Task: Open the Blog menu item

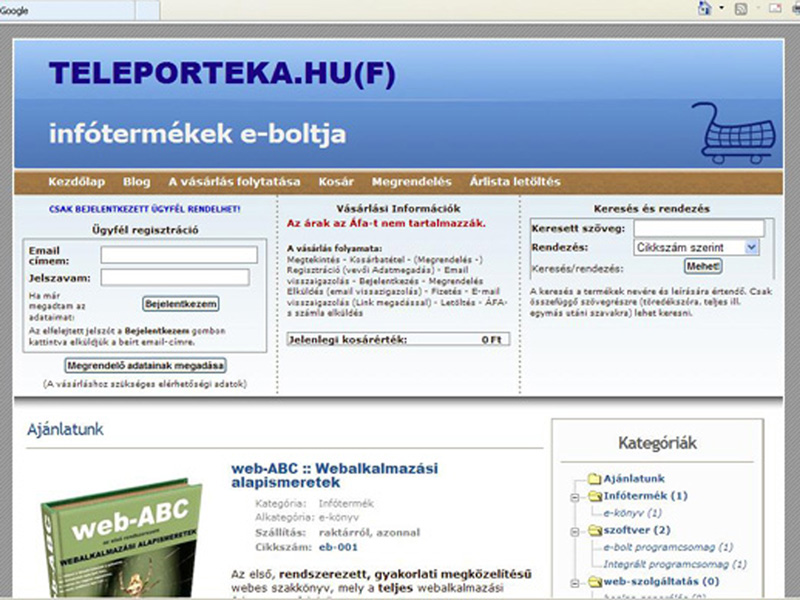Action: [x=136, y=182]
